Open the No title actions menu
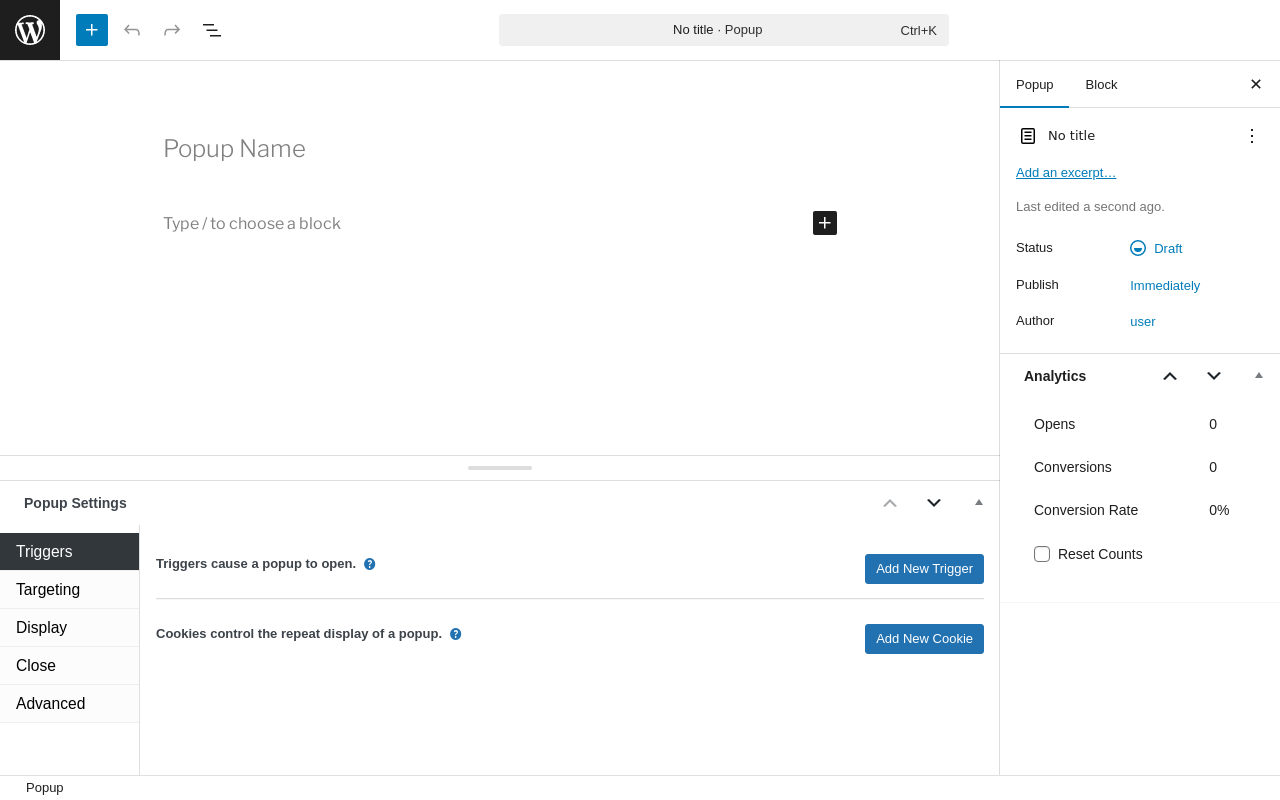This screenshot has height=800, width=1280. [1252, 136]
